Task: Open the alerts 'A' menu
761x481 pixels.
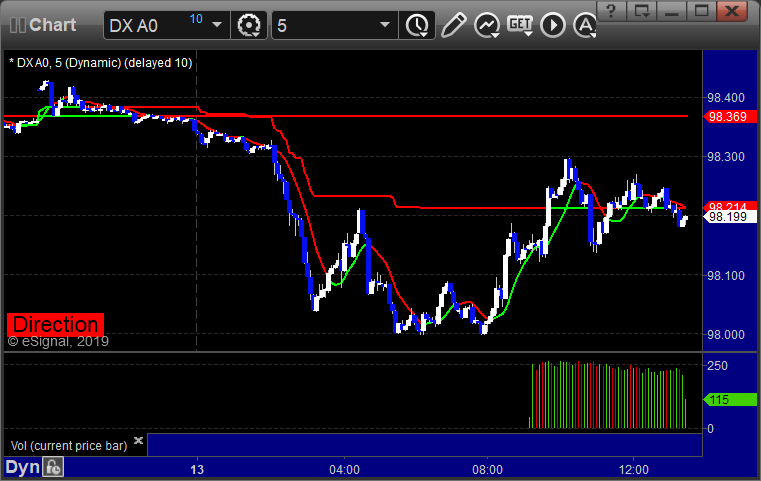Action: coord(585,25)
